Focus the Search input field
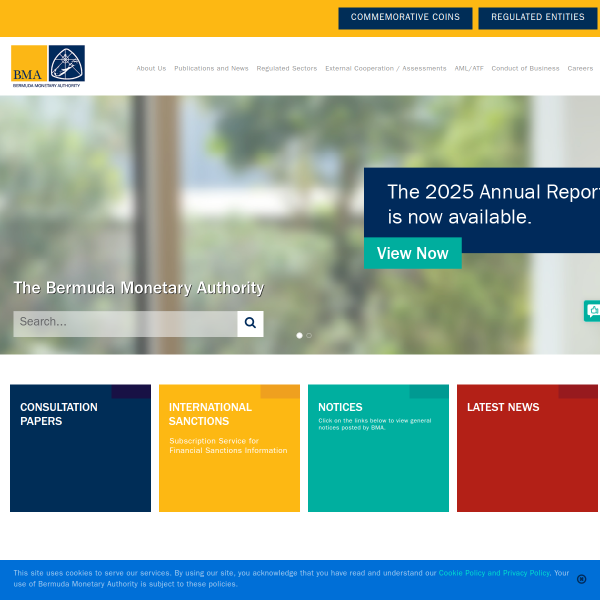 point(125,323)
